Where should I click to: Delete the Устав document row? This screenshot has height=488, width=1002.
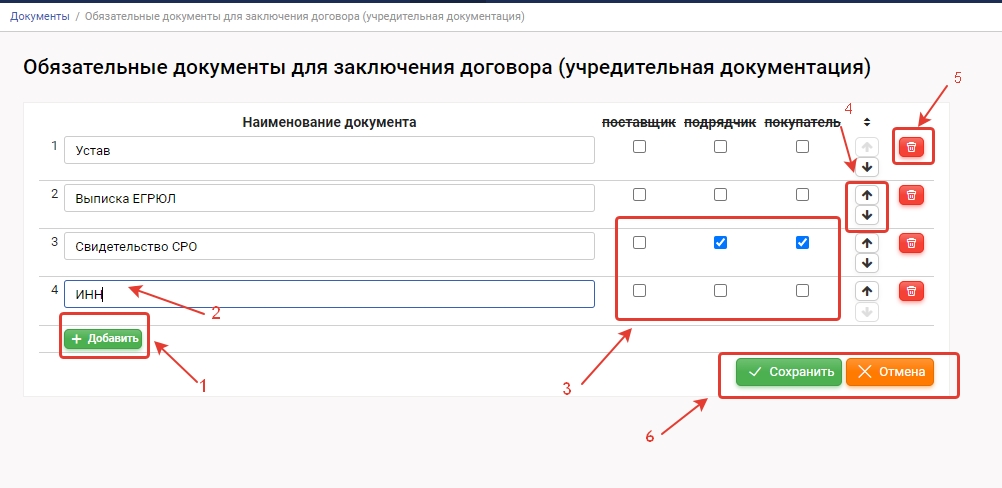(x=910, y=147)
